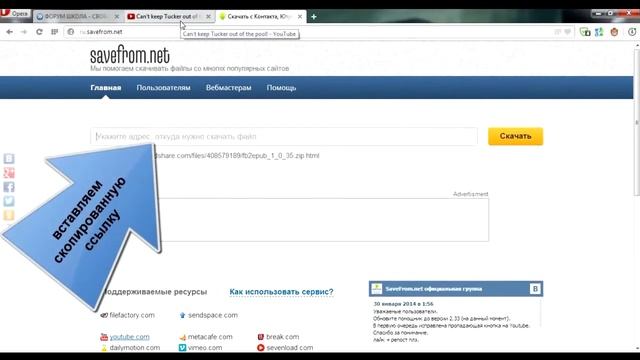
Task: Click the SaveFrom.net официальная группа header
Action: (433, 289)
